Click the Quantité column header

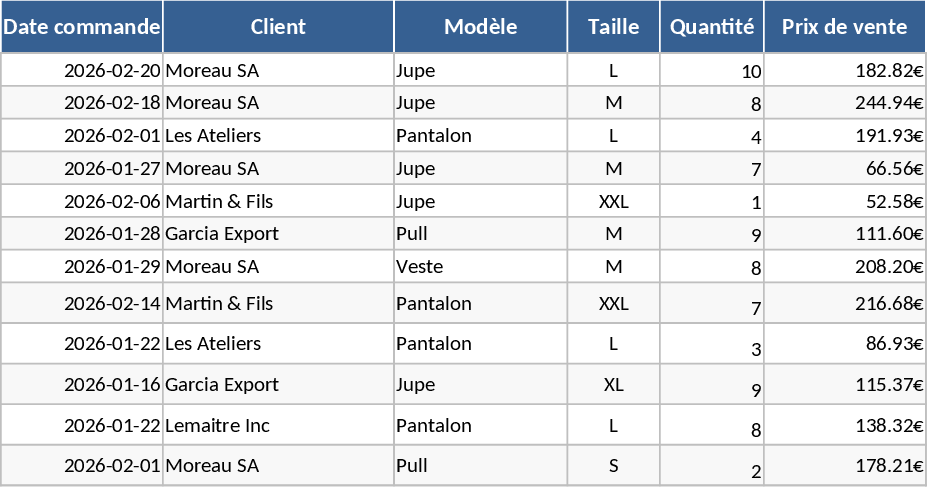pos(711,27)
